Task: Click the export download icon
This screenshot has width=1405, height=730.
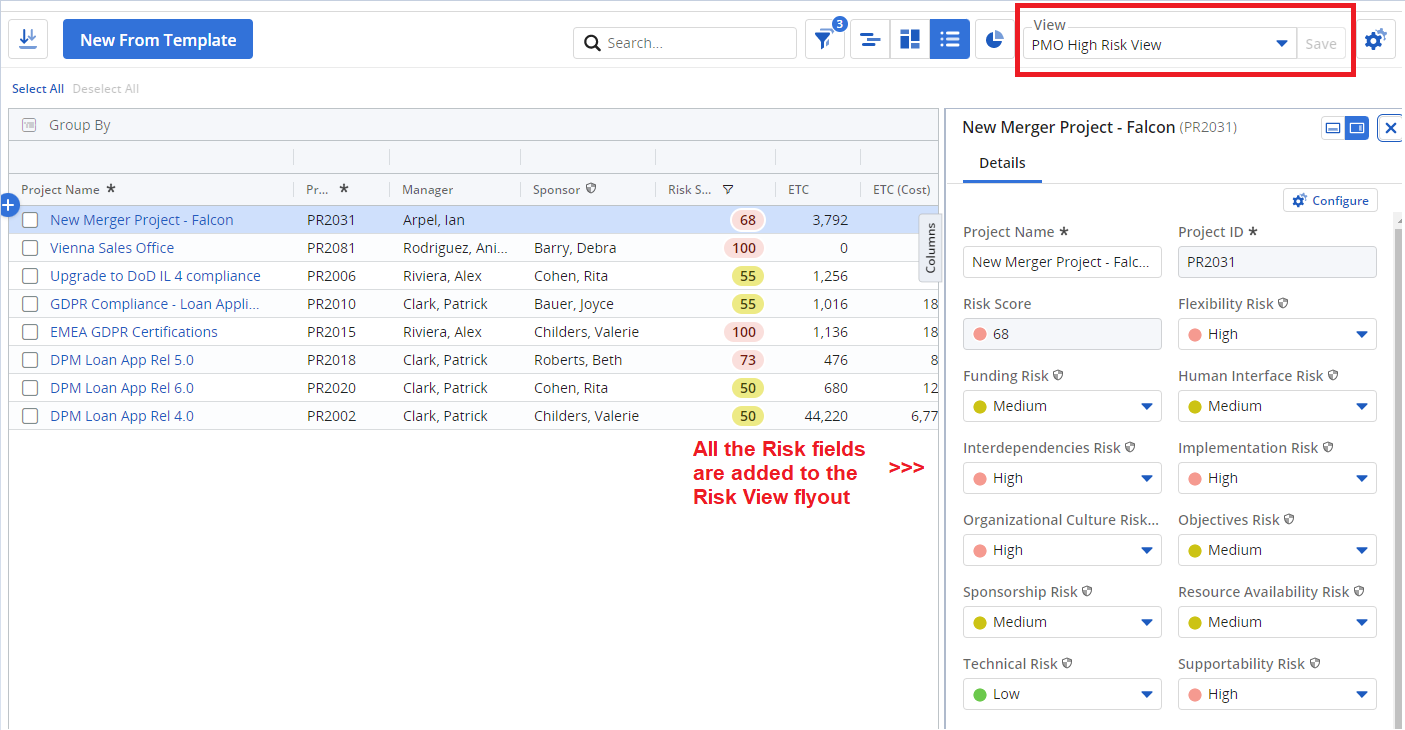Action: (28, 39)
